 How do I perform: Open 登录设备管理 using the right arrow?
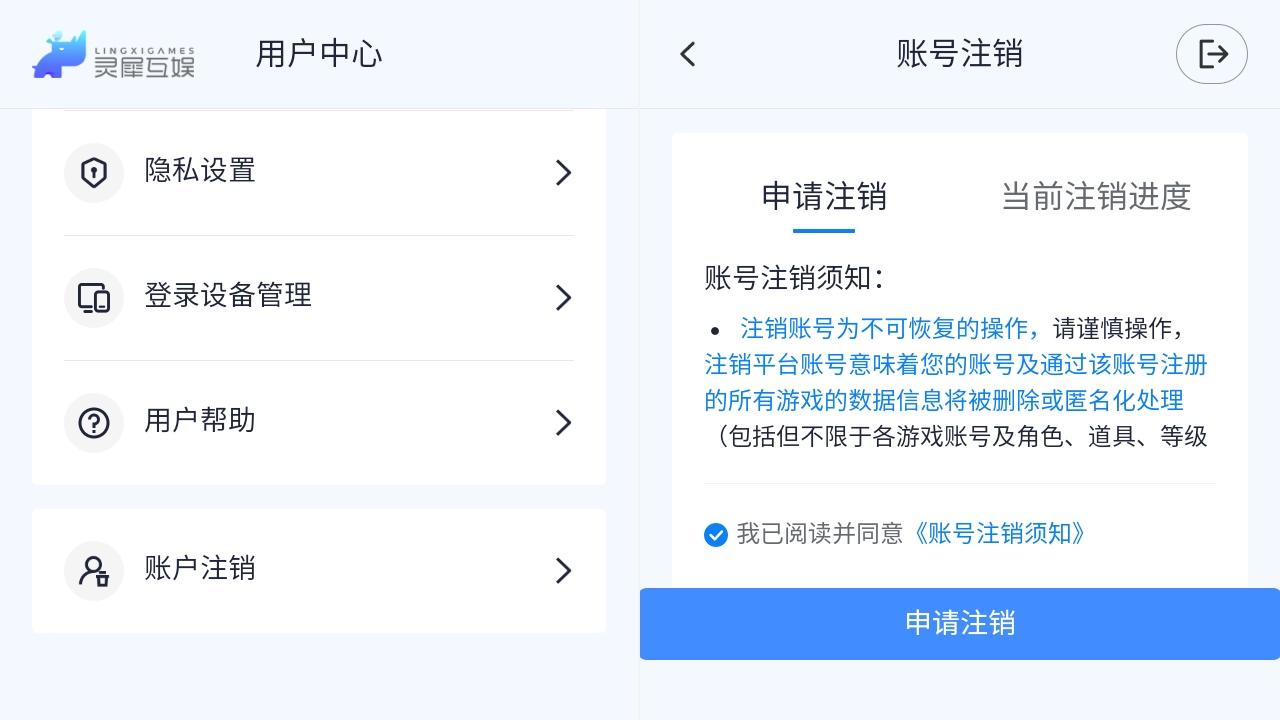click(x=563, y=297)
